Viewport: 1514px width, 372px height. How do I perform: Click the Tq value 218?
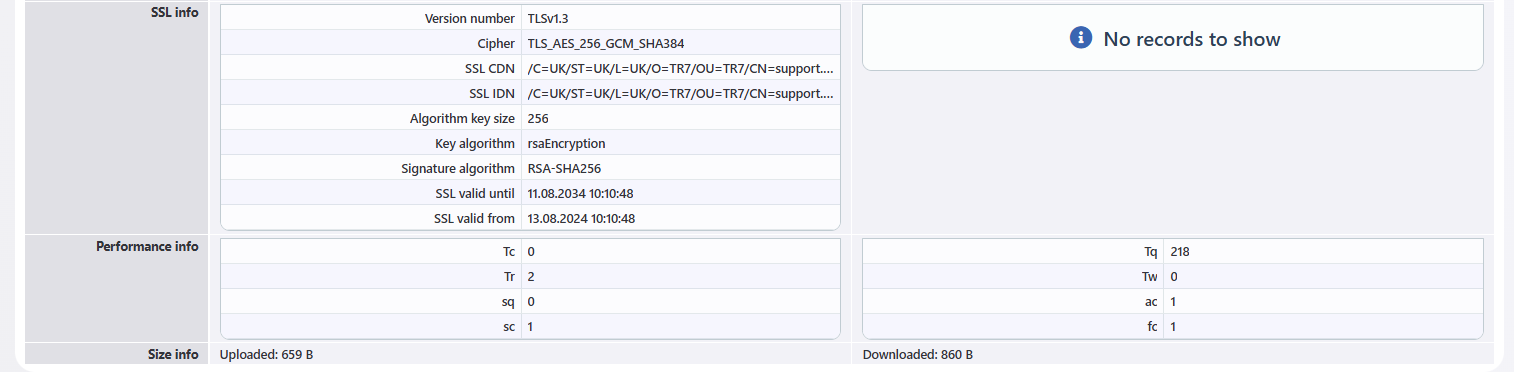1180,252
